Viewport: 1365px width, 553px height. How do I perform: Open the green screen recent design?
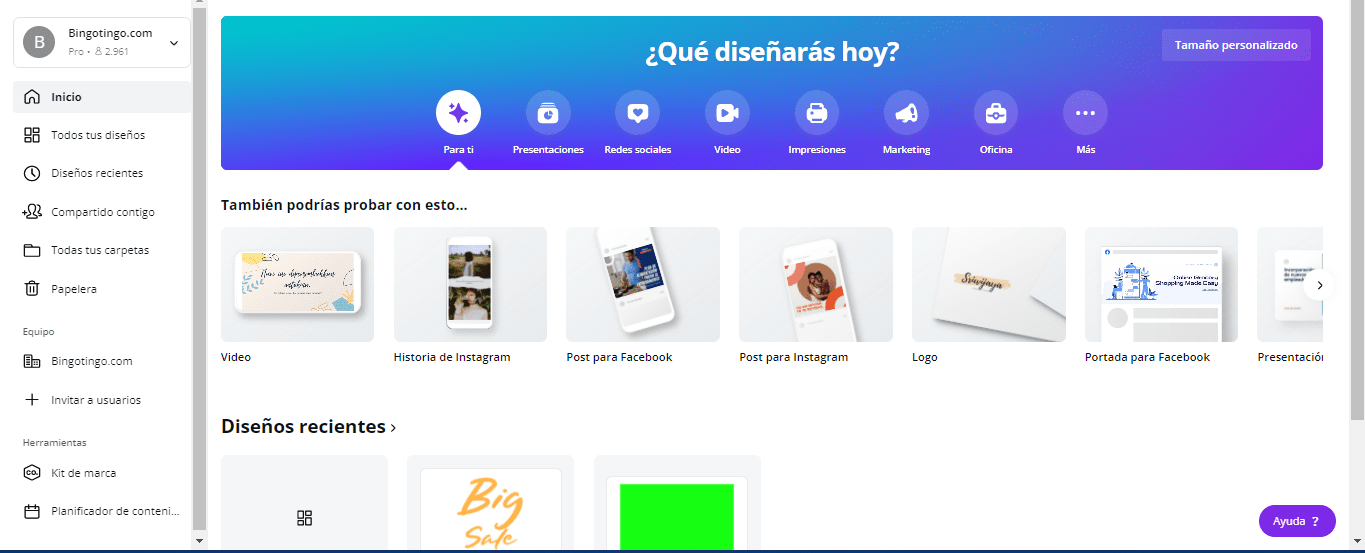point(677,503)
